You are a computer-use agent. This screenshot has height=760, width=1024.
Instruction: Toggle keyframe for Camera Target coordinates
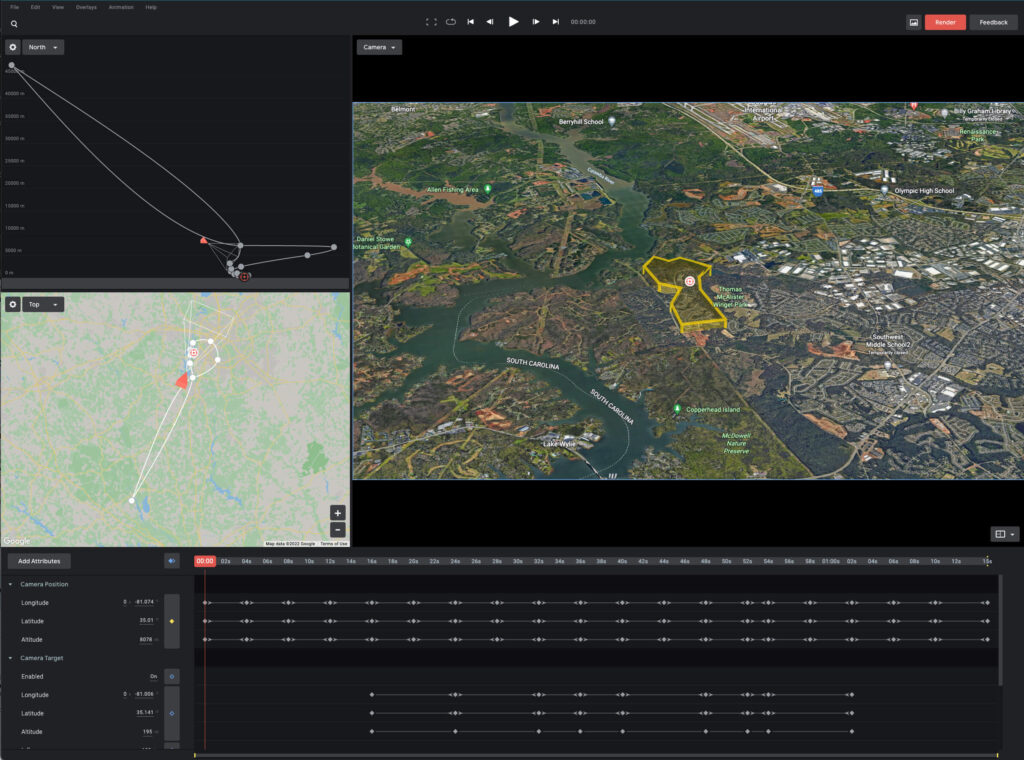(172, 713)
